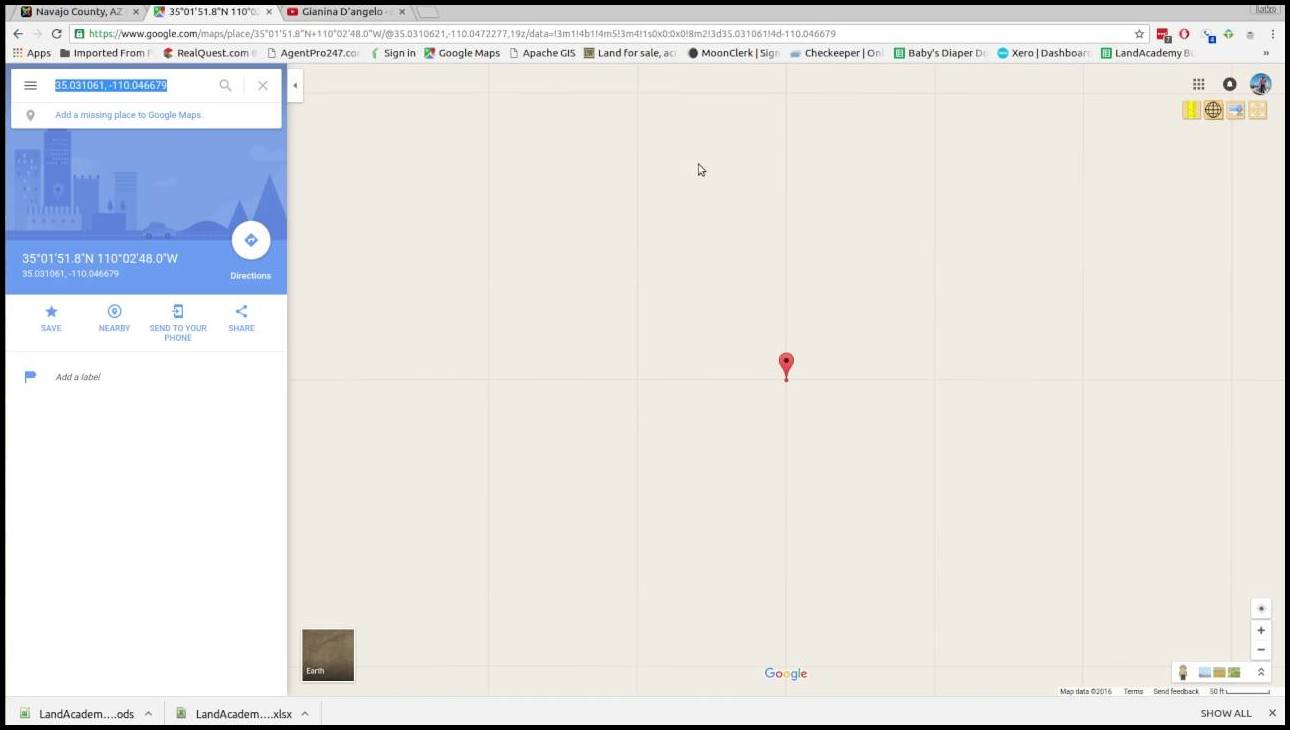Bookmark this page with star
This screenshot has width=1290, height=730.
[x=1139, y=33]
